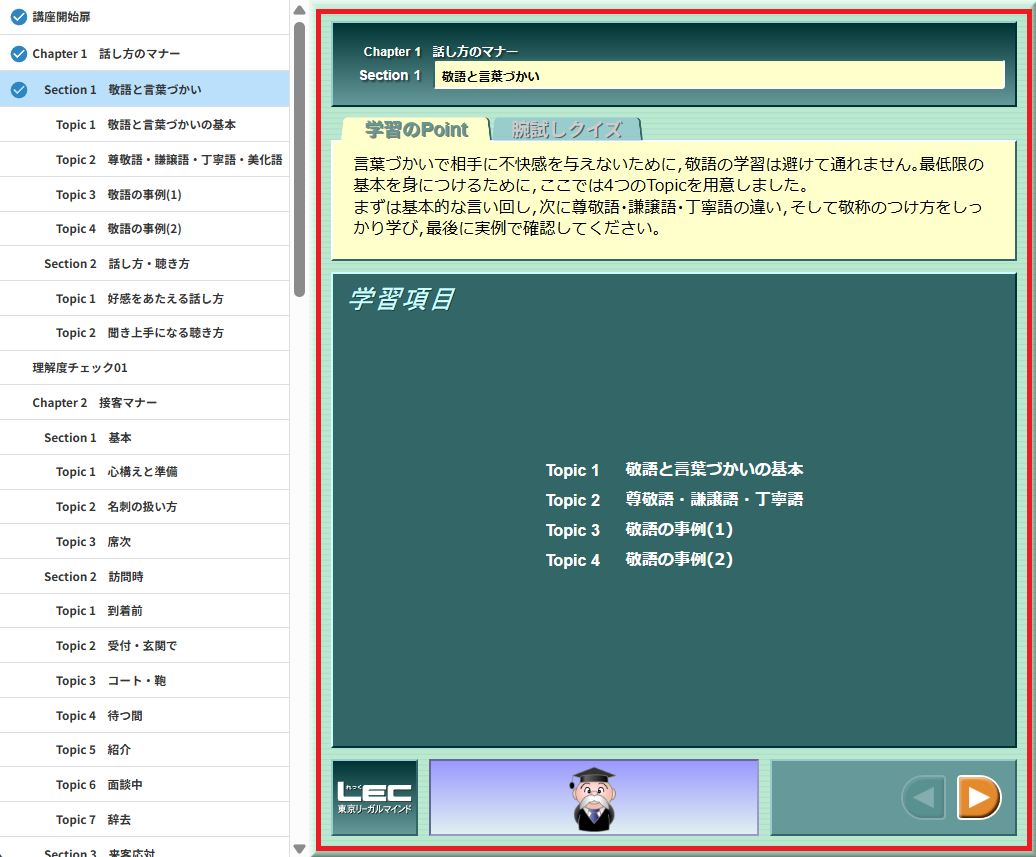Click the sidebar scrollbar up arrow
This screenshot has height=857, width=1036.
[299, 10]
